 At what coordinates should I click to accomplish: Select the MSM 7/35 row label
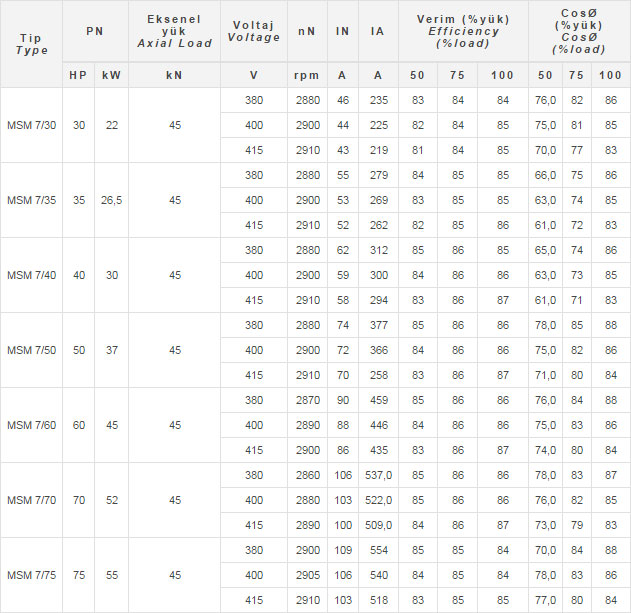pos(31,200)
